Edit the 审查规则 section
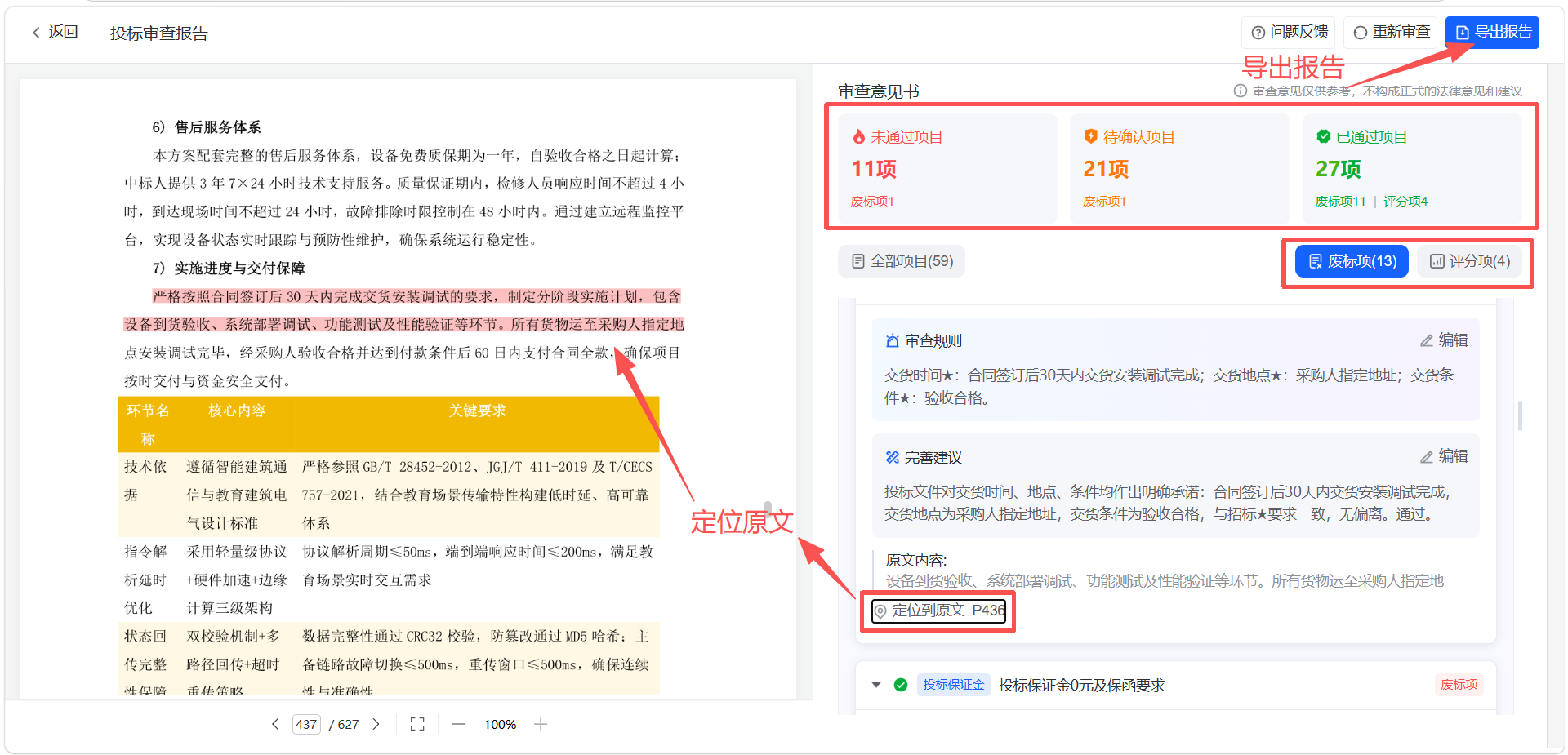1568x755 pixels. pyautogui.click(x=1444, y=340)
